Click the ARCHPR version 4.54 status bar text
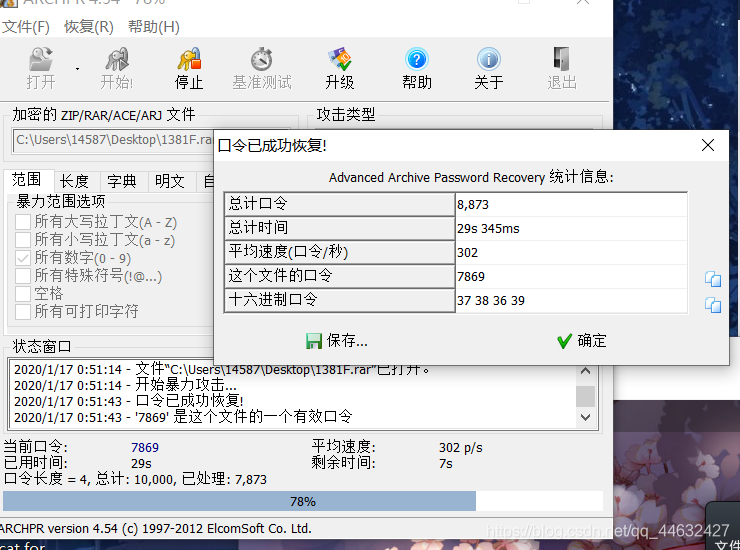Screen dimensions: 740x550 (x=155, y=529)
